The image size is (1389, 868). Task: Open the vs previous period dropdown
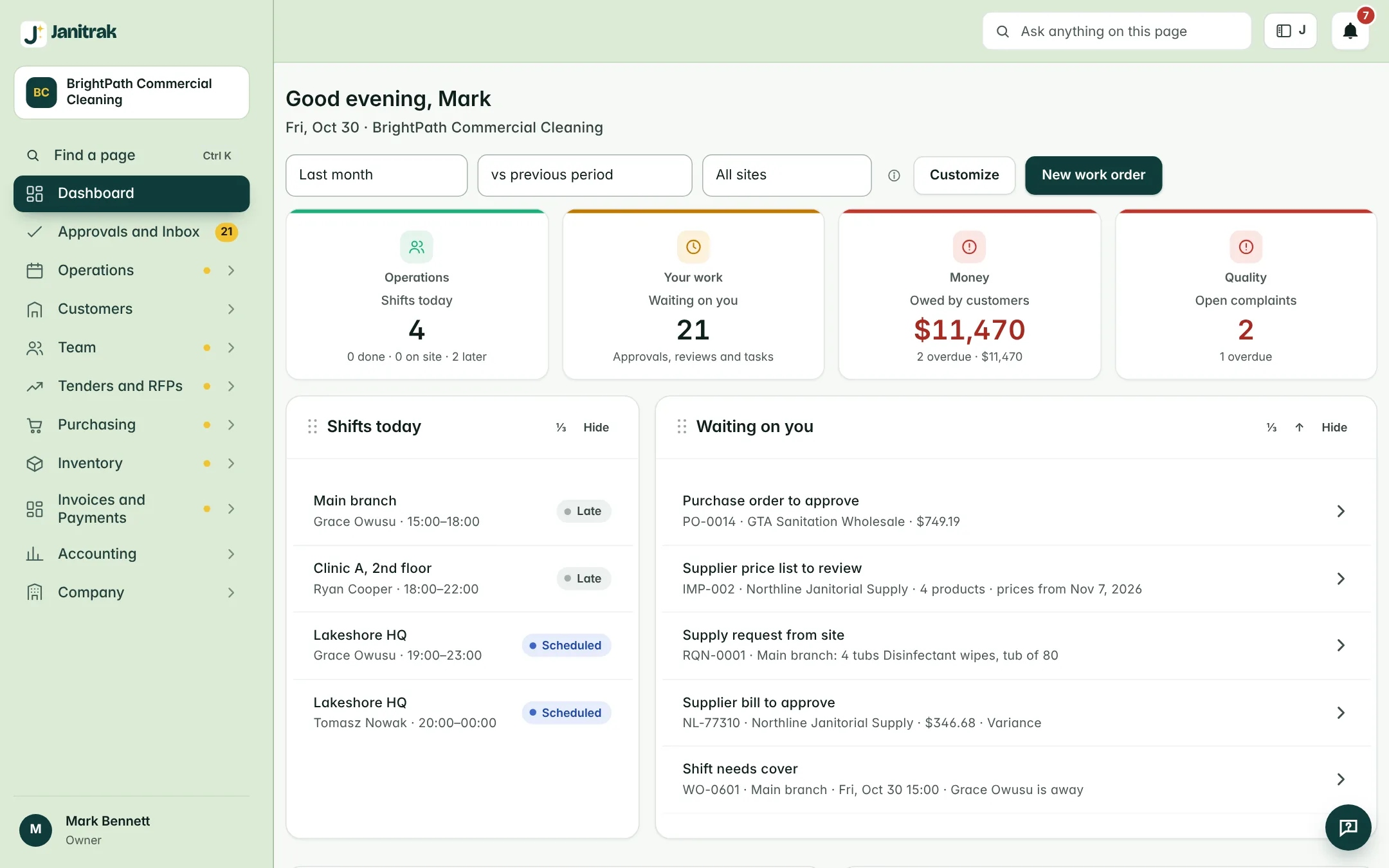pyautogui.click(x=585, y=175)
